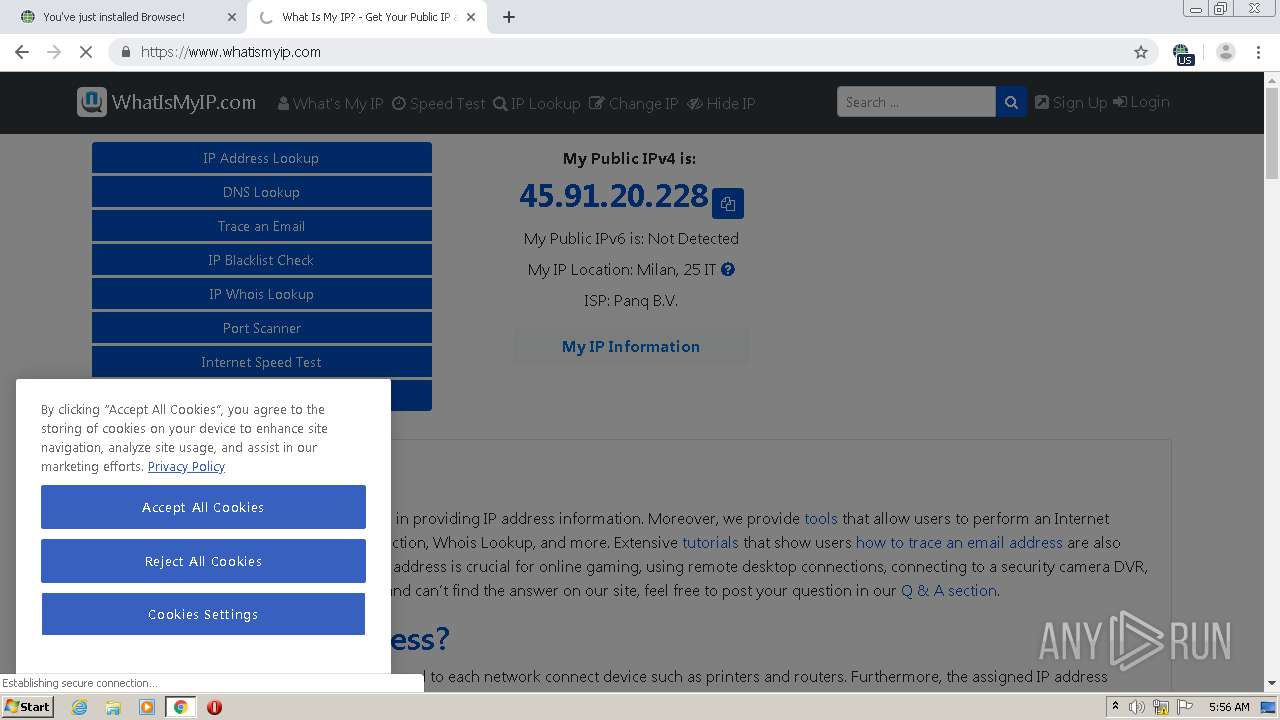Open the Privacy Policy link
Image resolution: width=1280 pixels, height=720 pixels.
tap(186, 466)
